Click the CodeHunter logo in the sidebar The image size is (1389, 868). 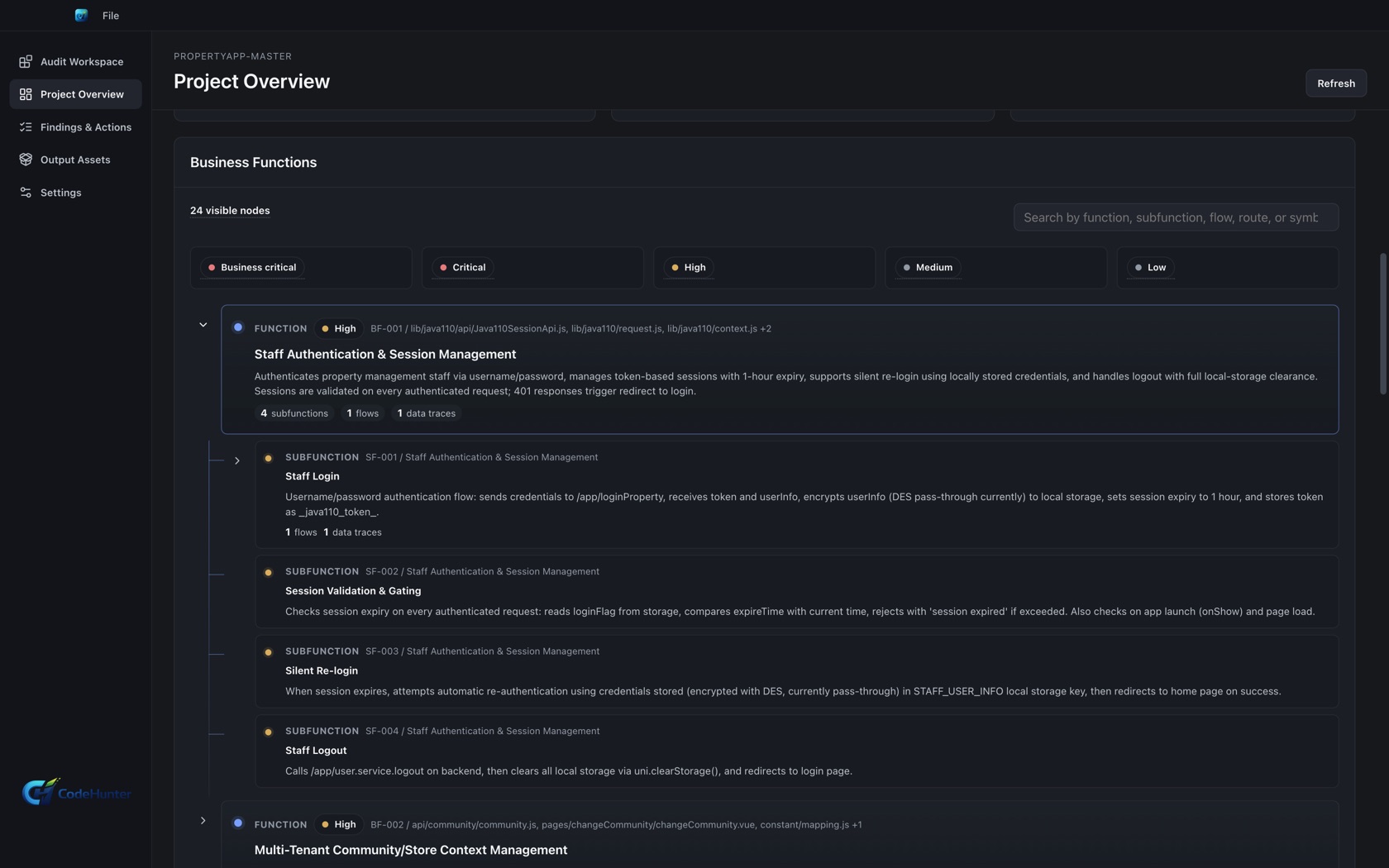pos(76,792)
